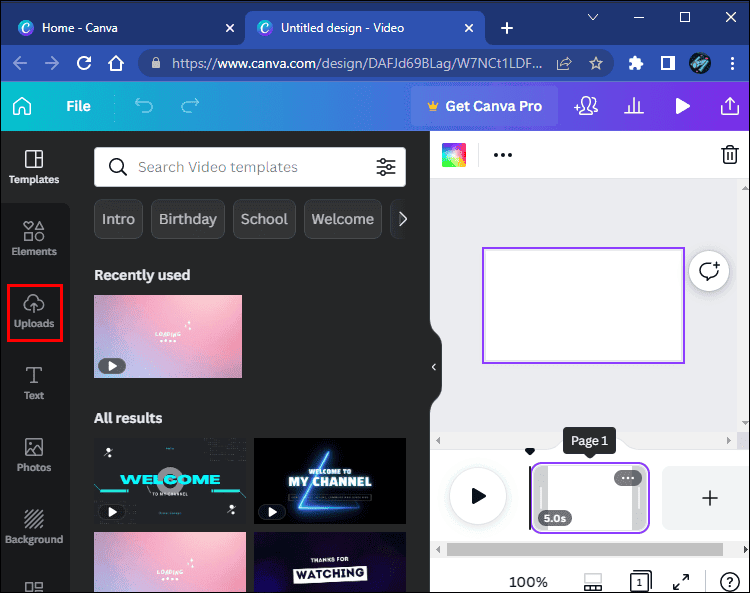Screen dimensions: 750x593
Task: Expand more category chips with right chevron
Action: pyautogui.click(x=402, y=219)
